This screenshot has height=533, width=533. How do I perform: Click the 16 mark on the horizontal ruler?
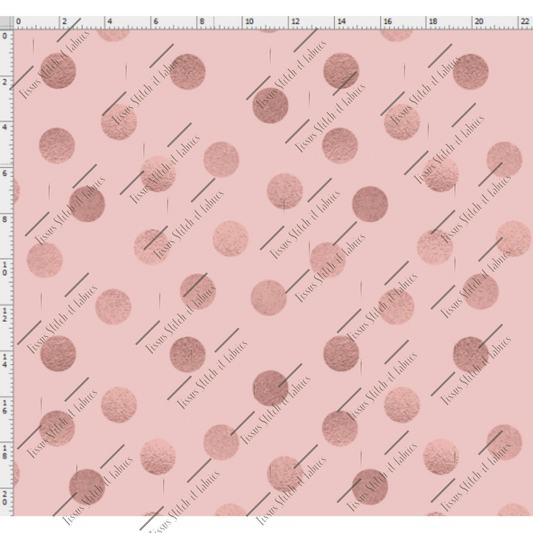click(388, 21)
